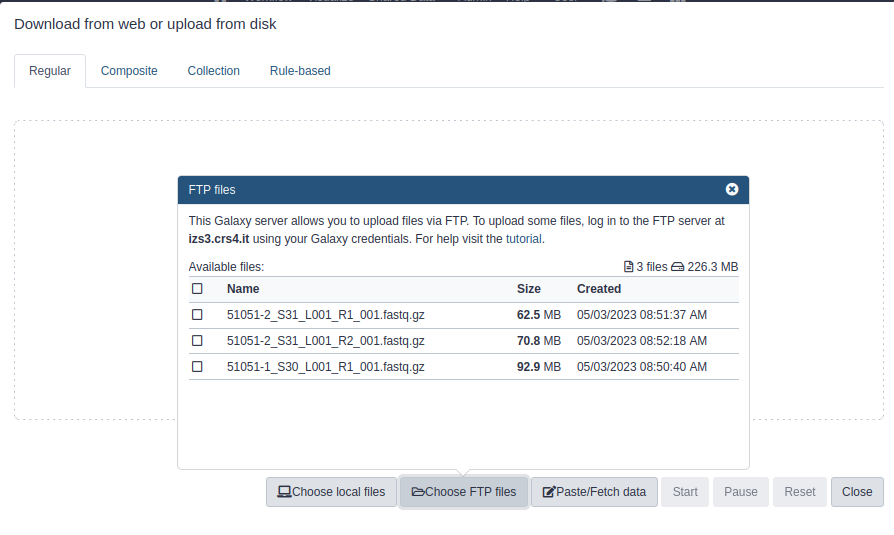
Task: Click the Start upload button
Action: click(x=685, y=492)
